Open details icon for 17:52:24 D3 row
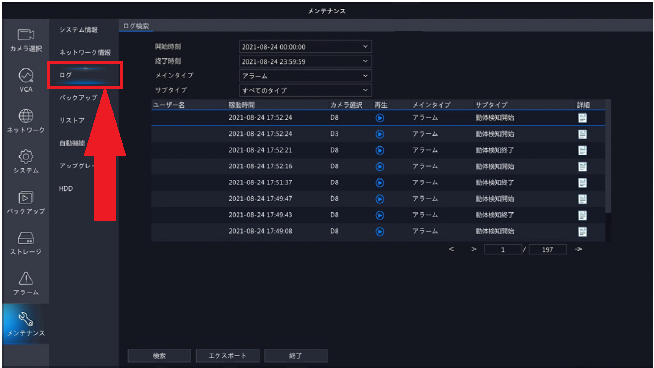This screenshot has height=368, width=654. pos(583,134)
